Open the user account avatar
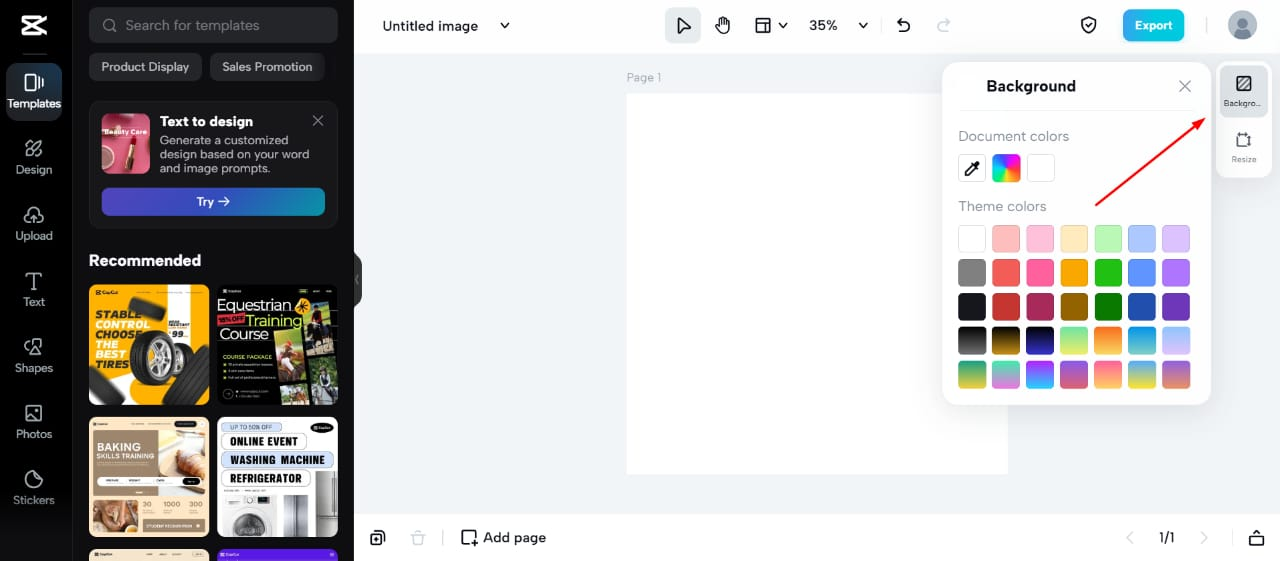 coord(1242,26)
